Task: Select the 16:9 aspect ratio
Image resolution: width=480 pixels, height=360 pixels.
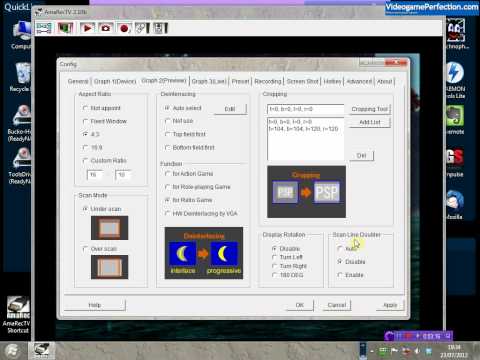Action: 92,147
